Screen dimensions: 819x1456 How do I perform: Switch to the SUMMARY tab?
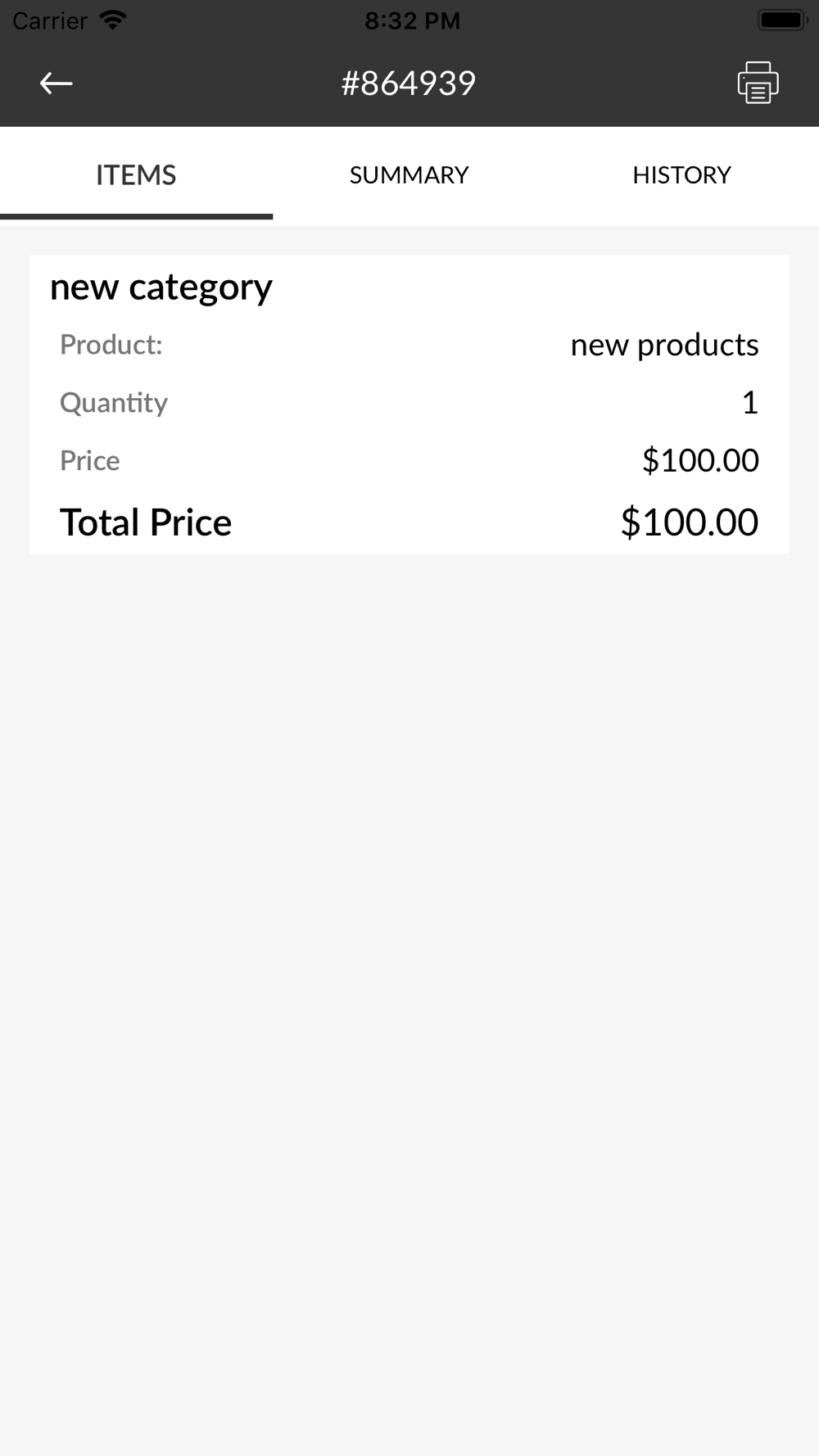409,175
